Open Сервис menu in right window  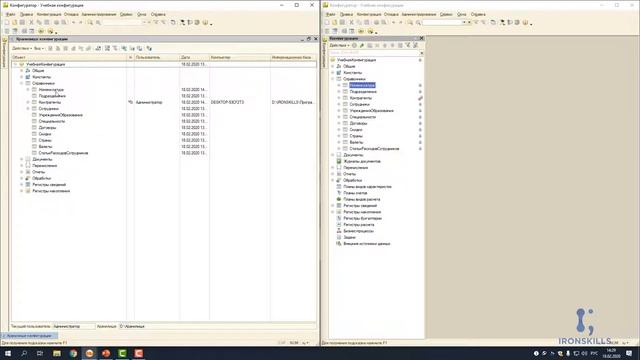[x=446, y=14]
